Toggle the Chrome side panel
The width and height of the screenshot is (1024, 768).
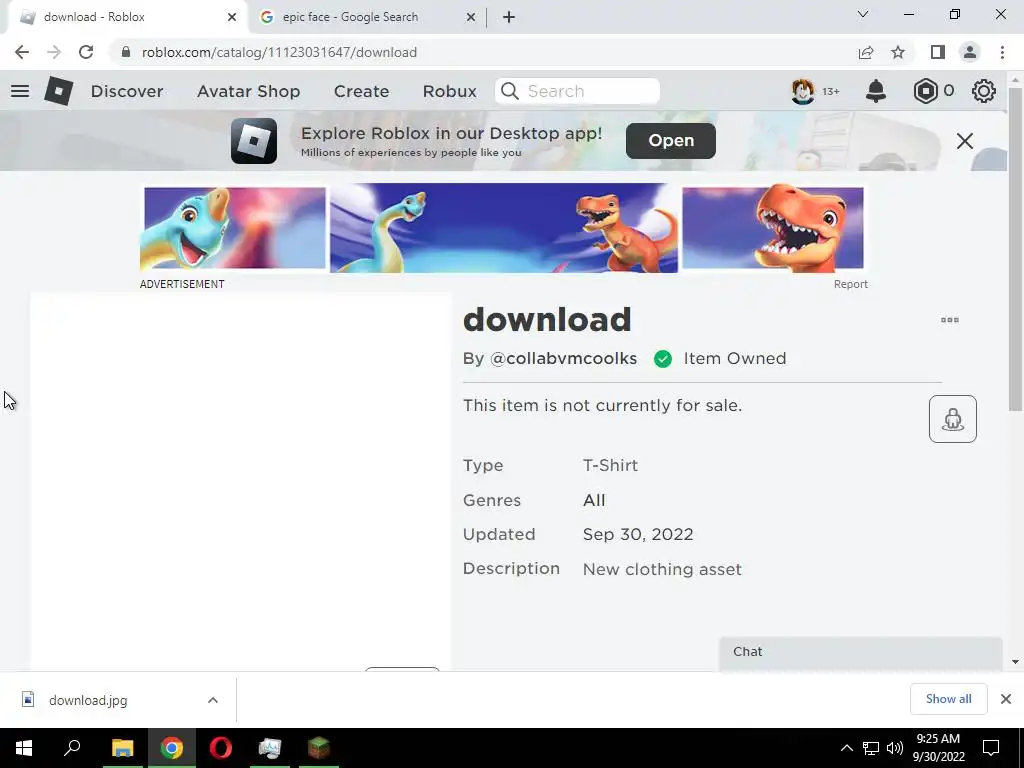[x=938, y=52]
